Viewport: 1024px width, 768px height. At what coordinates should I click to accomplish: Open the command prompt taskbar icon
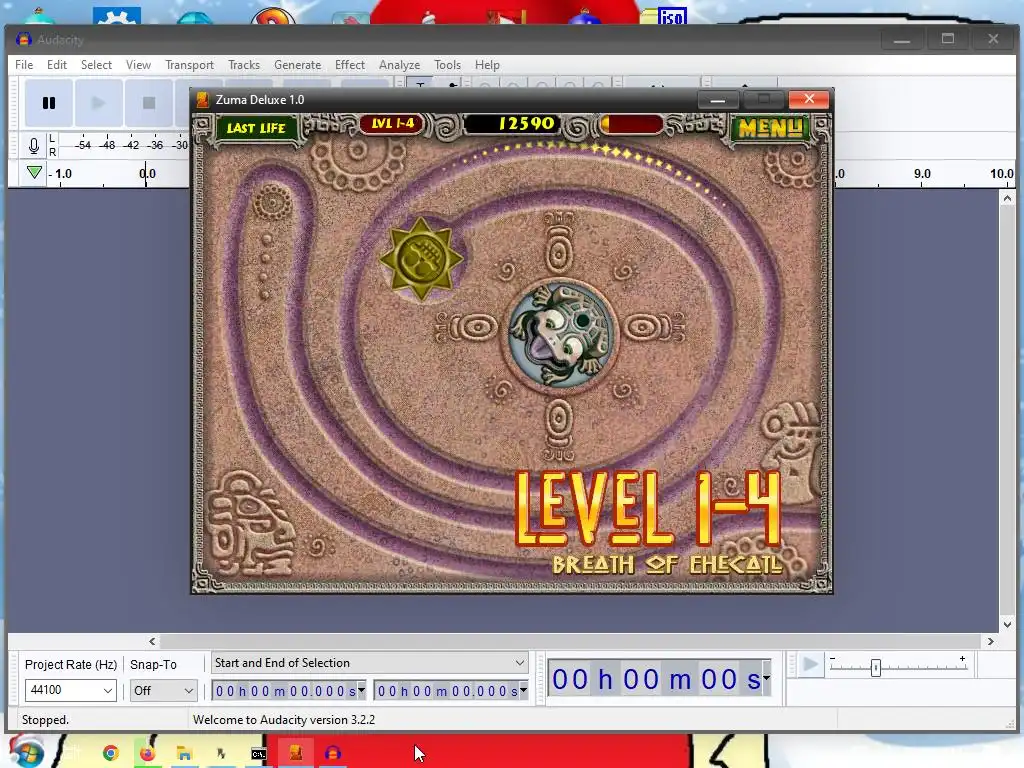259,754
